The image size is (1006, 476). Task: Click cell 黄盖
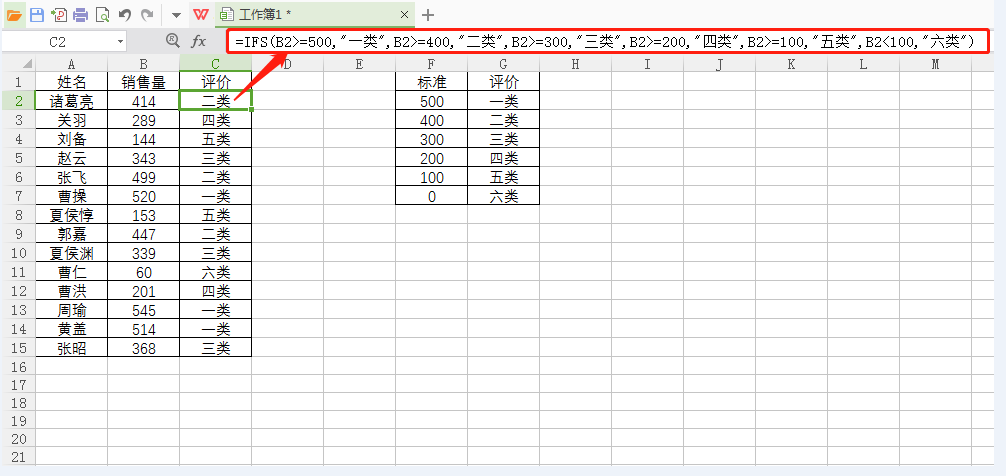[x=71, y=328]
